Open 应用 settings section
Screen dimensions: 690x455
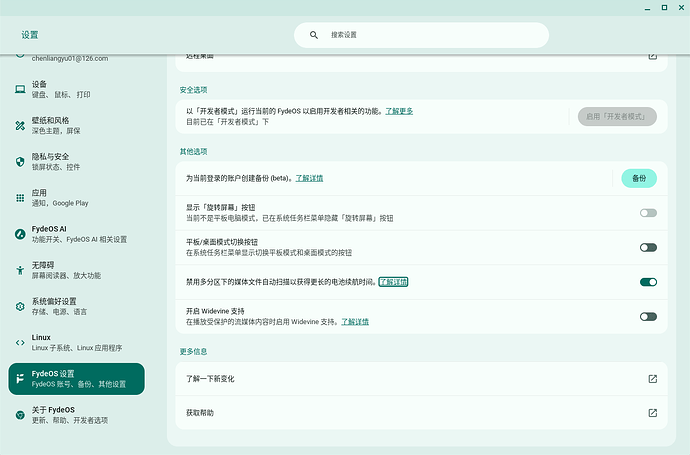77,198
